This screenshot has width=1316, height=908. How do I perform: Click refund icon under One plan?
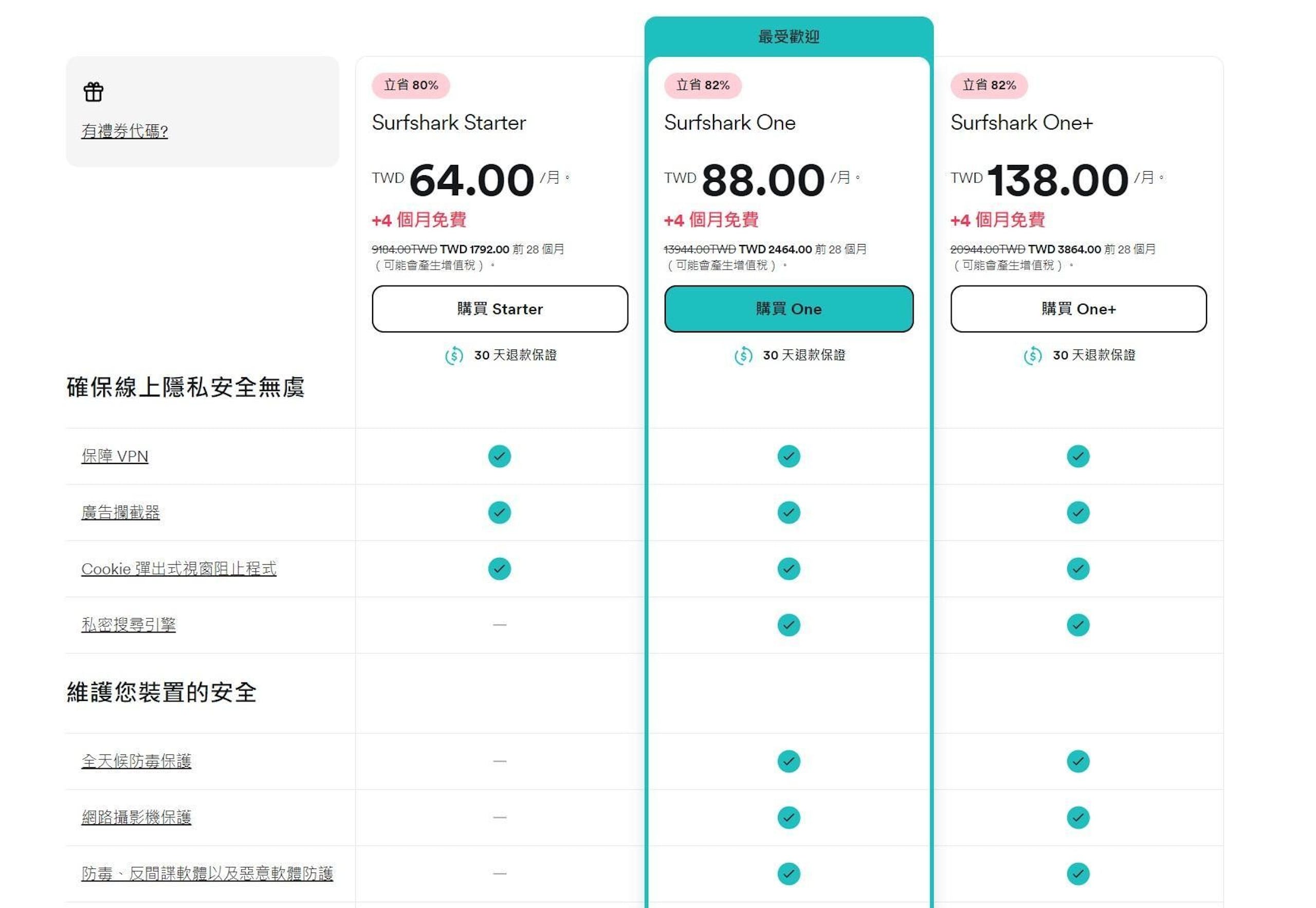[x=743, y=356]
